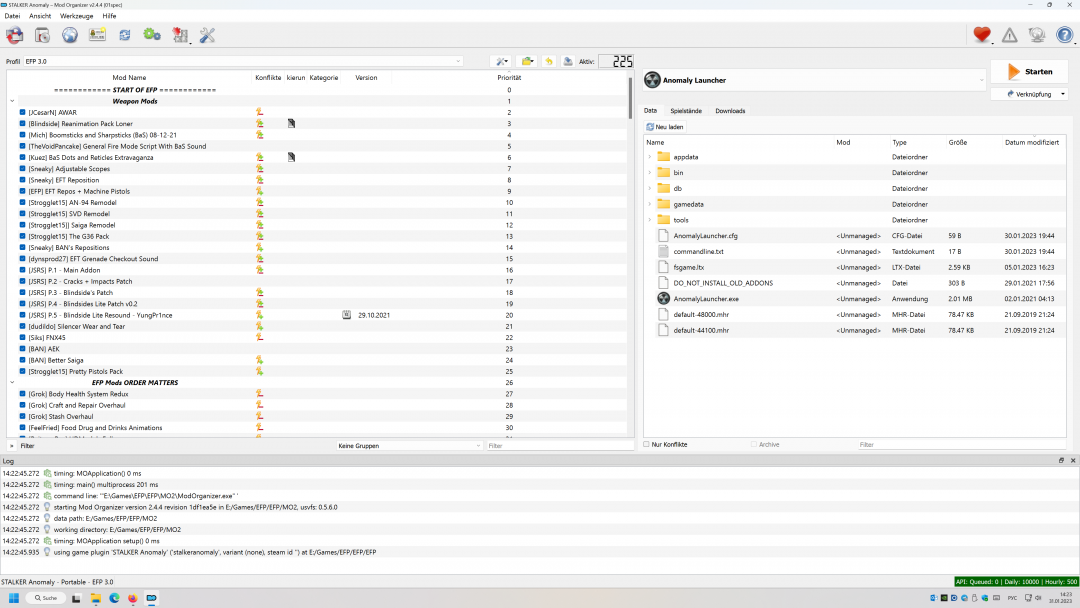Collapse the EFP Mods ORDER MATTERS separator
This screenshot has height=608, width=1080.
tap(12, 382)
